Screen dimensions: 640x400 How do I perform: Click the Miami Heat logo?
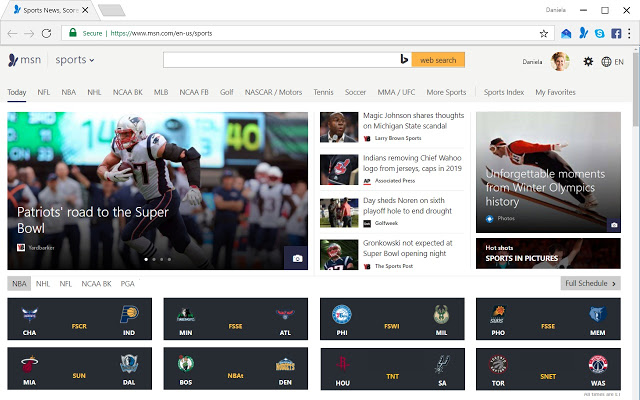click(29, 364)
